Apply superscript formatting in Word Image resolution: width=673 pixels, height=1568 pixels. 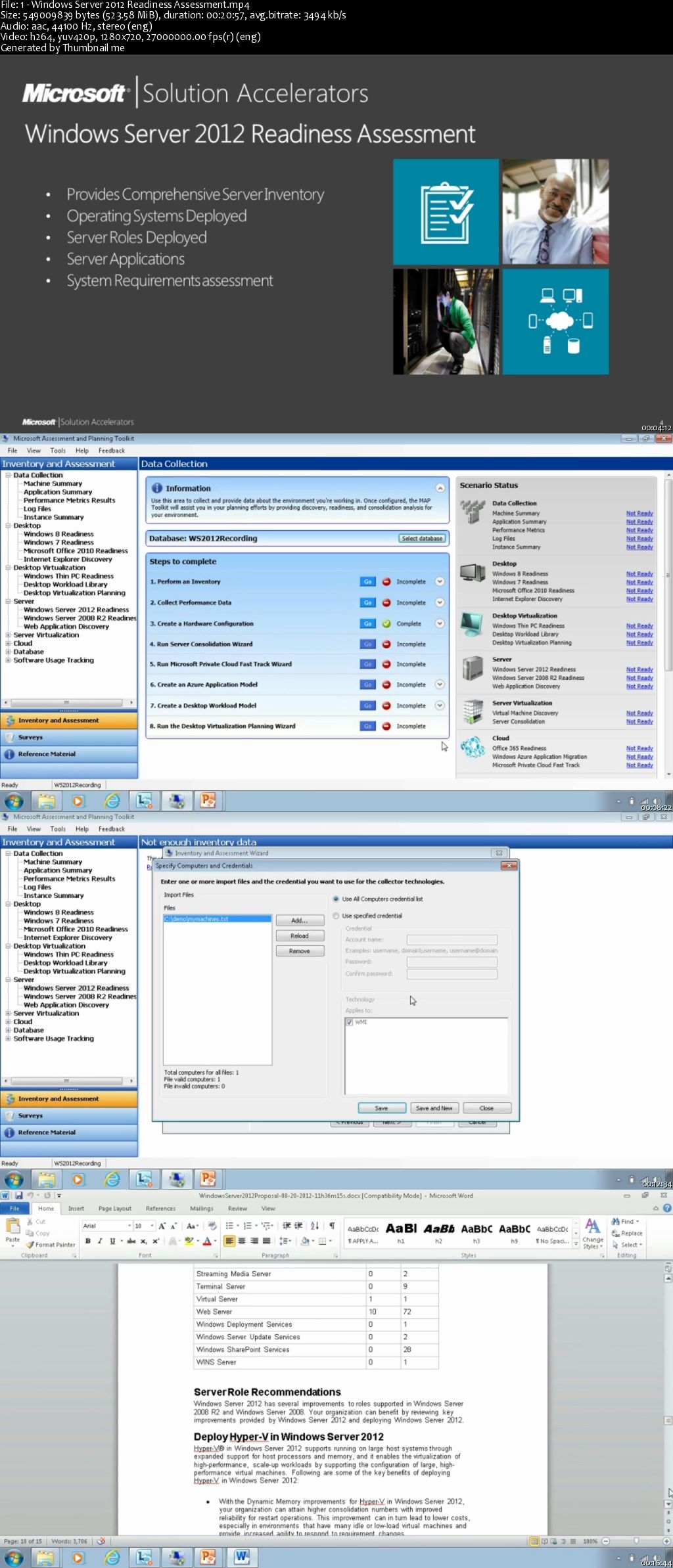(156, 1241)
